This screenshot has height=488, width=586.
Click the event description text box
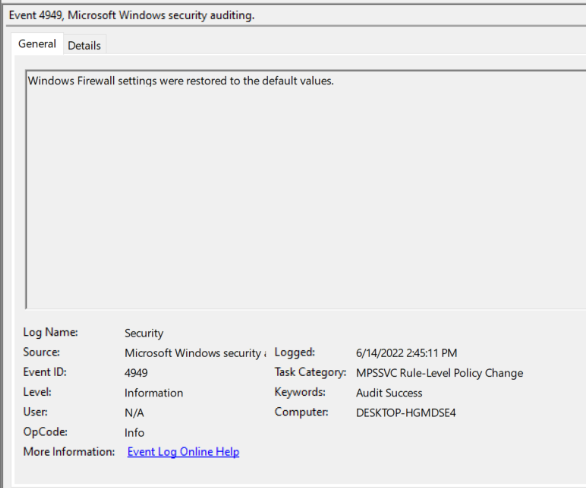pyautogui.click(x=306, y=189)
